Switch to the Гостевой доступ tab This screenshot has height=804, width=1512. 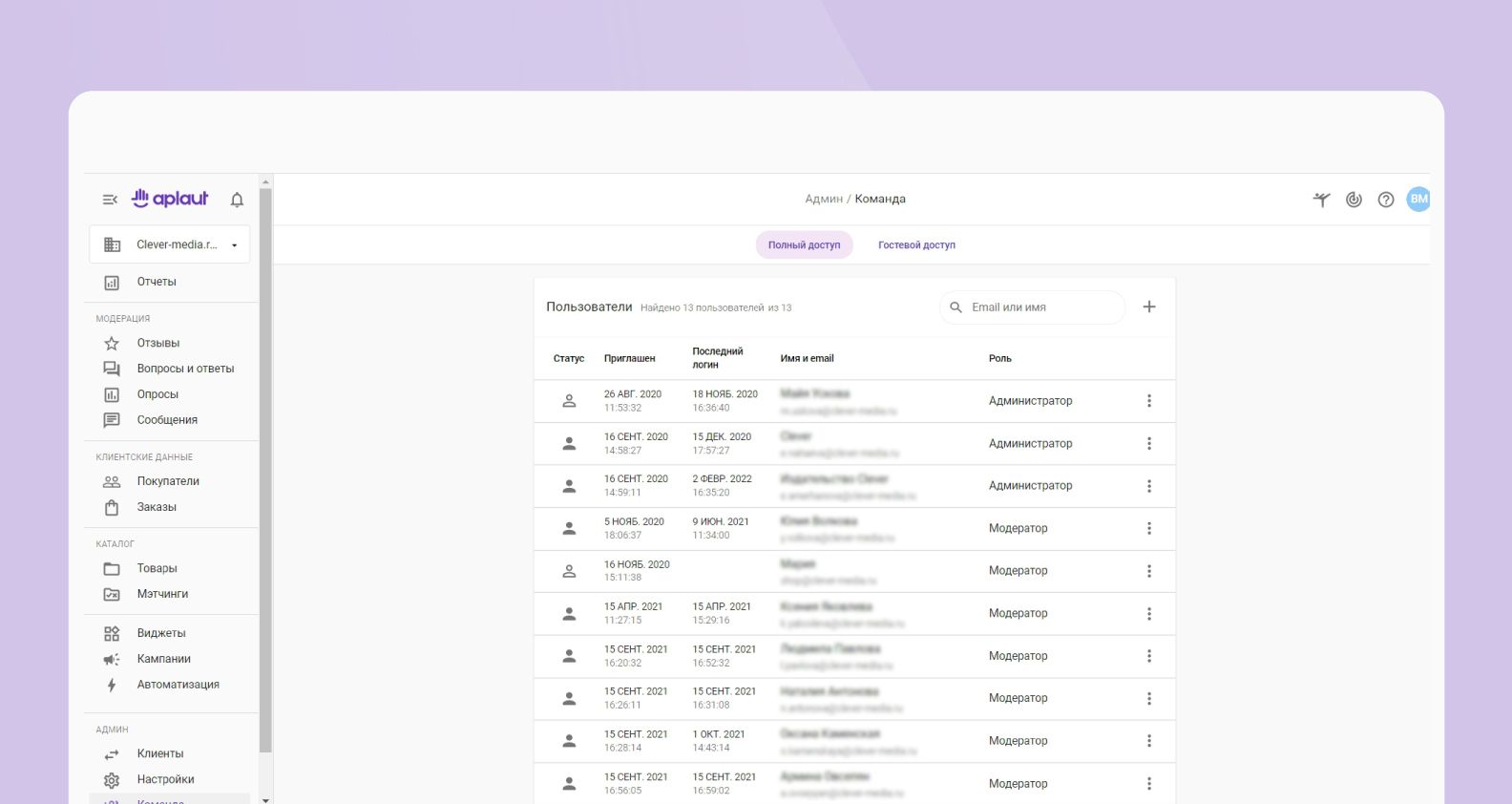[x=916, y=245]
